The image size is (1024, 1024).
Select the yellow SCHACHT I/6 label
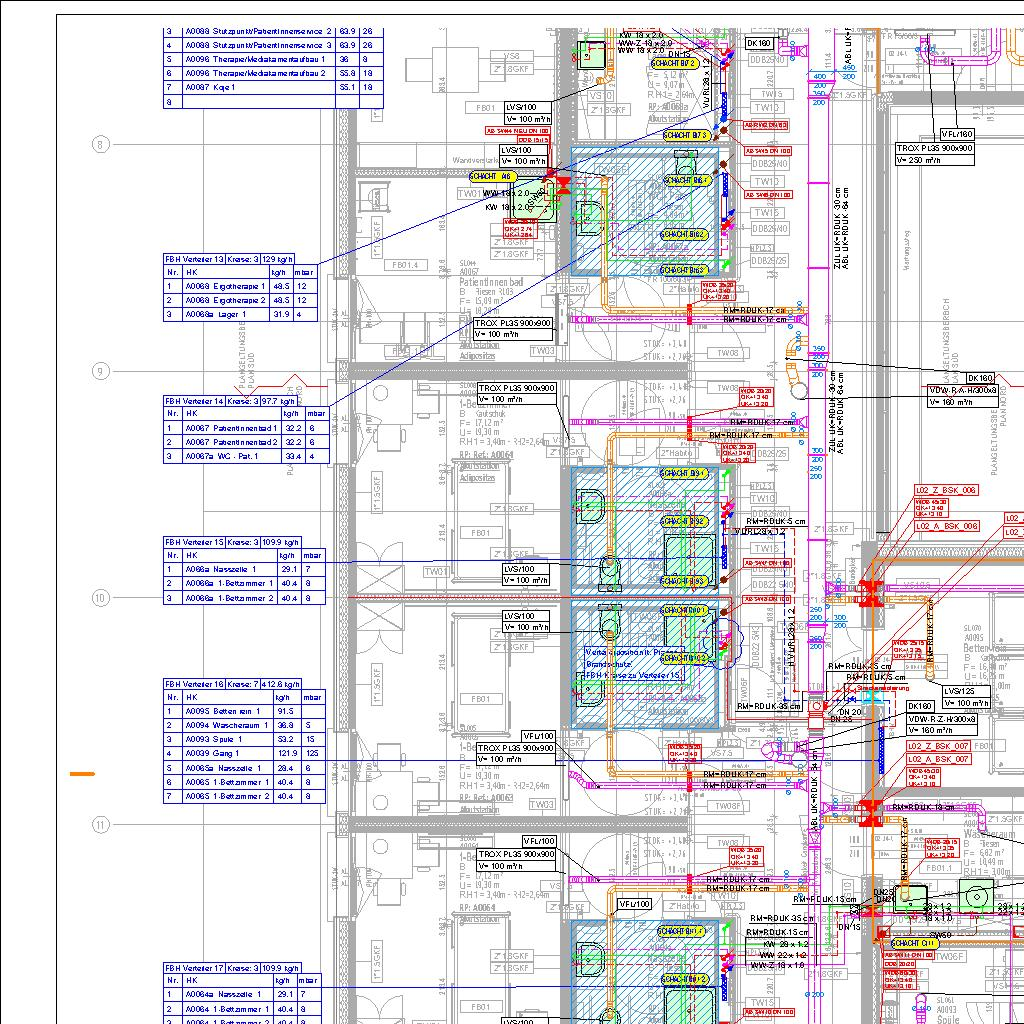[493, 176]
